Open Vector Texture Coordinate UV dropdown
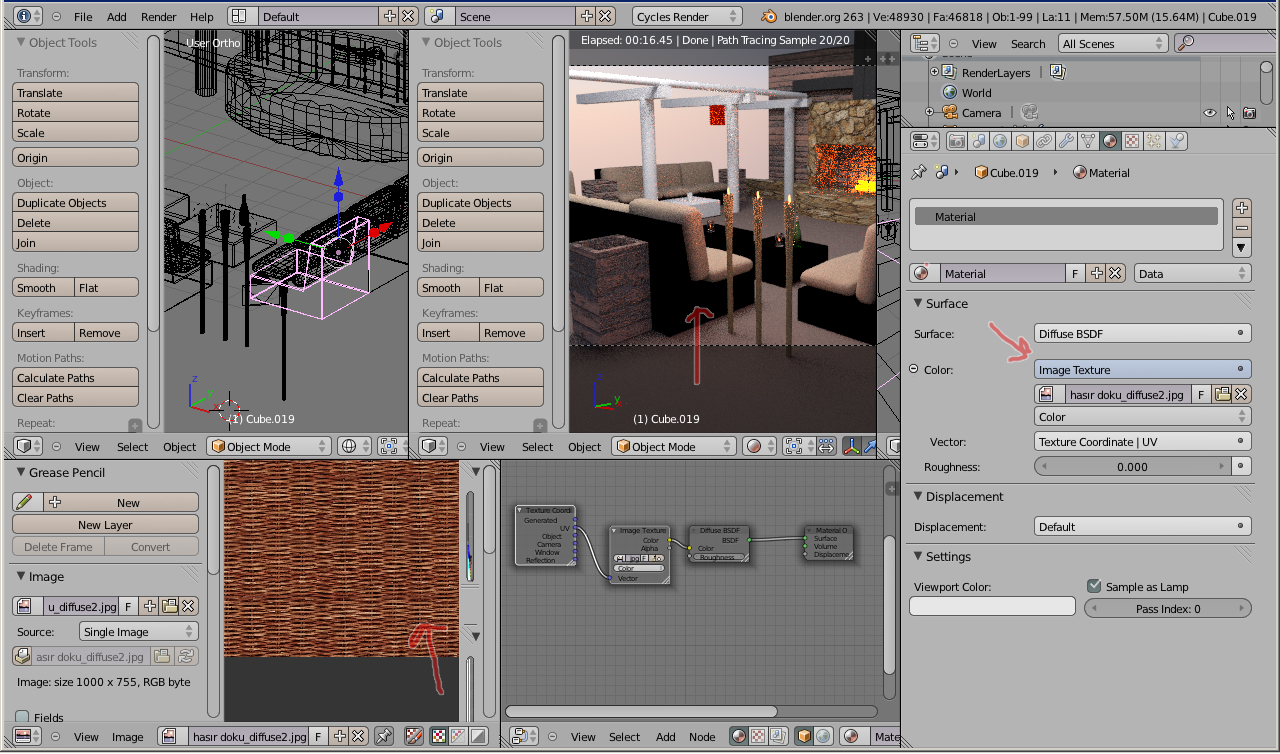 click(1142, 441)
